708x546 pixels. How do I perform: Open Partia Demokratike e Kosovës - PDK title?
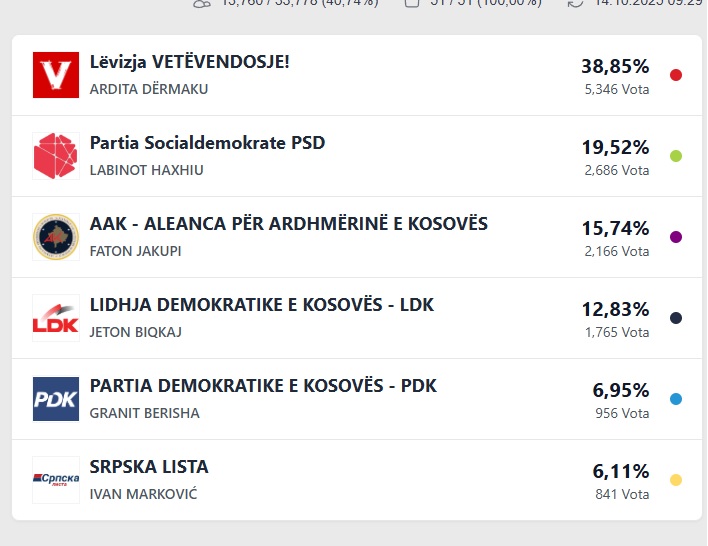[x=263, y=386]
